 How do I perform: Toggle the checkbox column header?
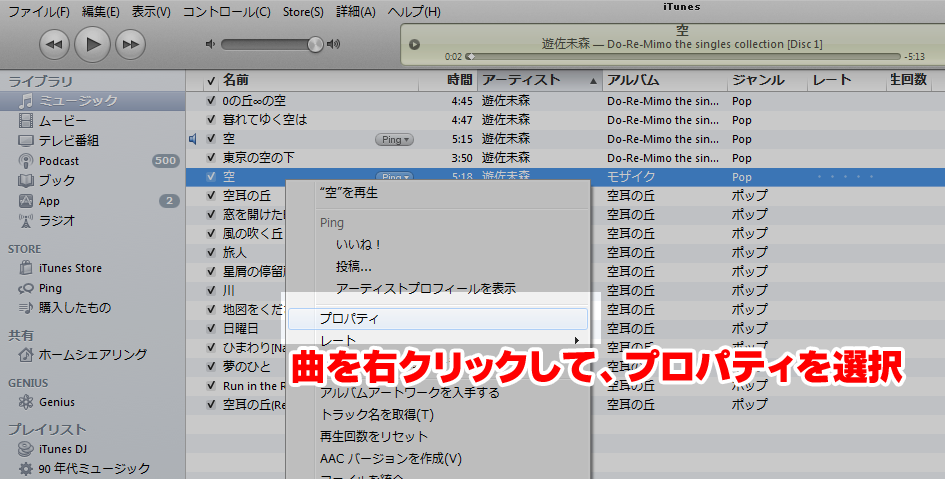point(210,81)
